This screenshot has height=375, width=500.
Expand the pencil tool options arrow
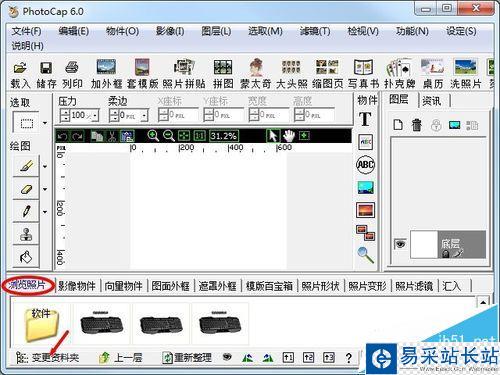(x=45, y=212)
